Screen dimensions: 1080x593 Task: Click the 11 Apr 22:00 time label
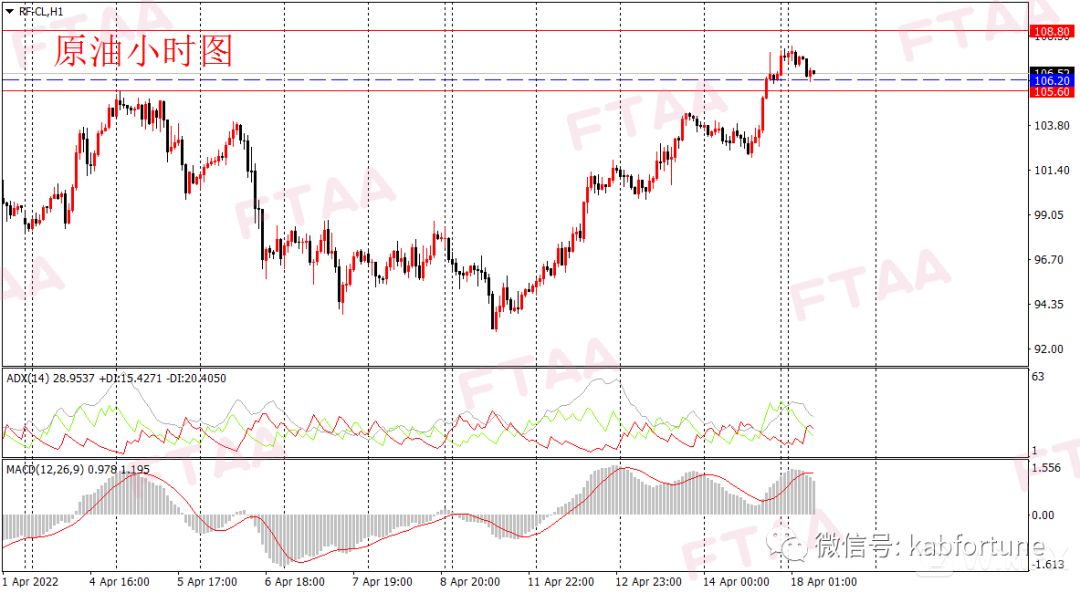(560, 581)
